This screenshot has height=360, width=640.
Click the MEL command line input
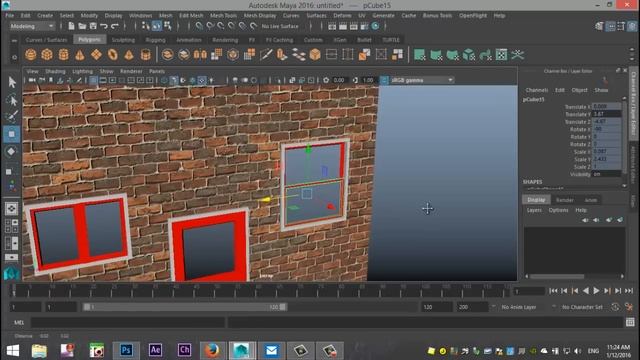click(x=127, y=322)
